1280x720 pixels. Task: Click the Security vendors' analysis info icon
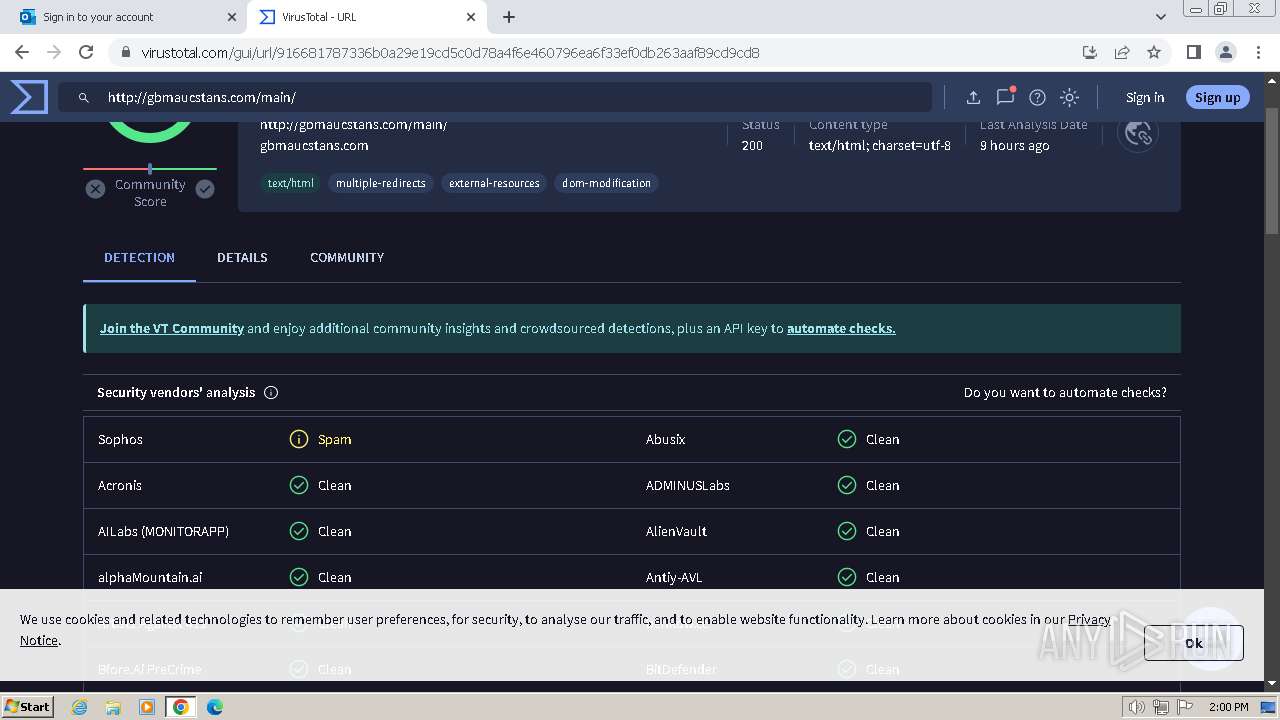[x=271, y=393]
